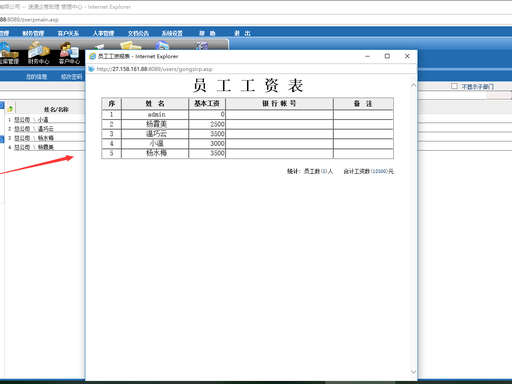Image resolution: width=512 pixels, height=384 pixels.
Task: Click the popup scrollbar up arrow
Action: (x=413, y=85)
